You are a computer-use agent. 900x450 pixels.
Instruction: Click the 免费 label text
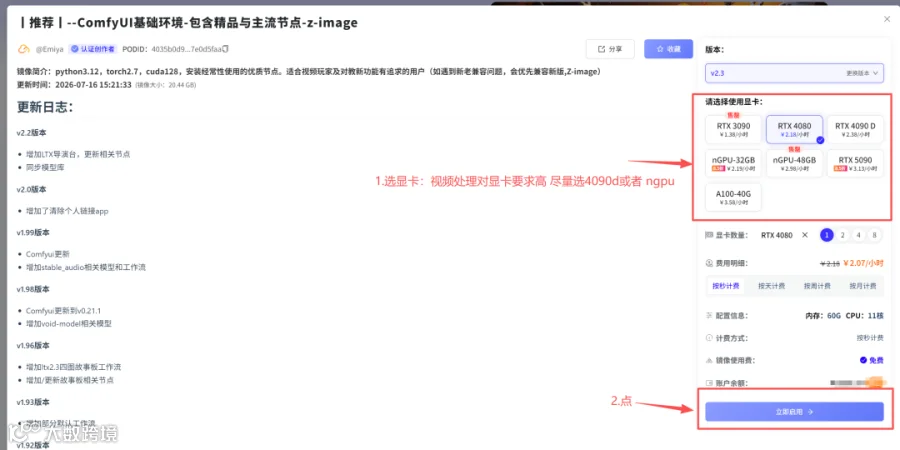coord(876,360)
